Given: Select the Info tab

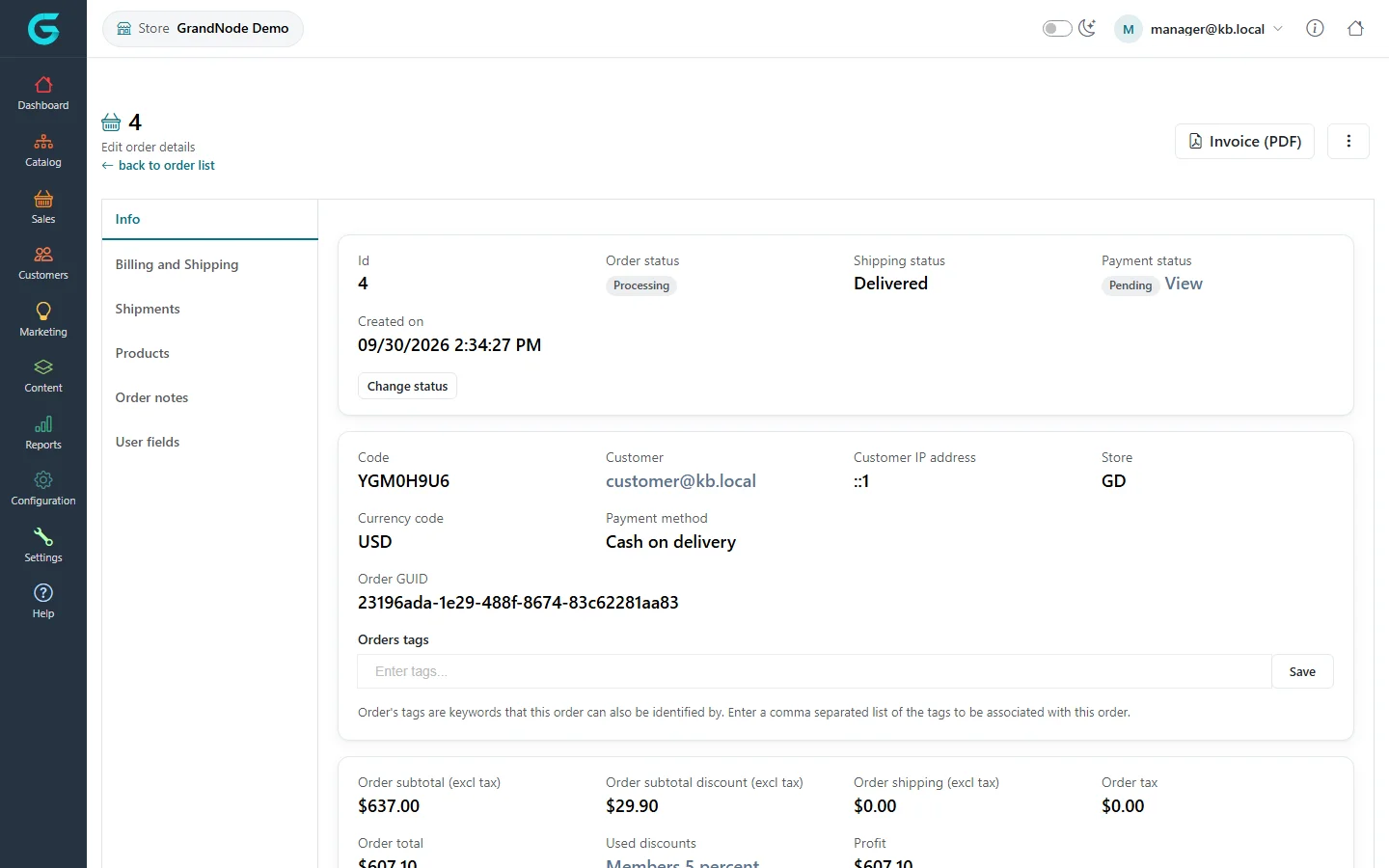Looking at the screenshot, I should pos(209,219).
